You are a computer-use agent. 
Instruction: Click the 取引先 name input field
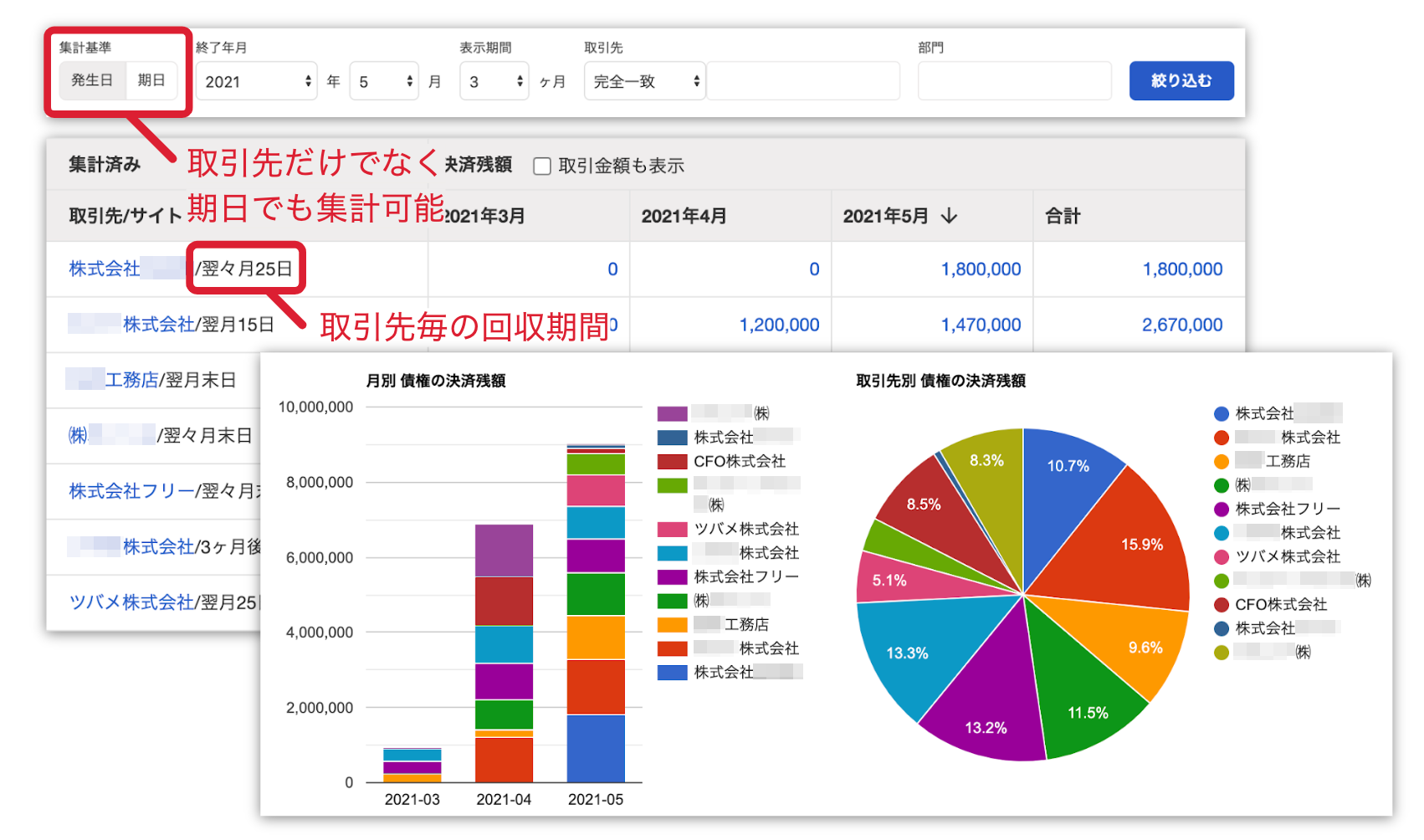803,81
